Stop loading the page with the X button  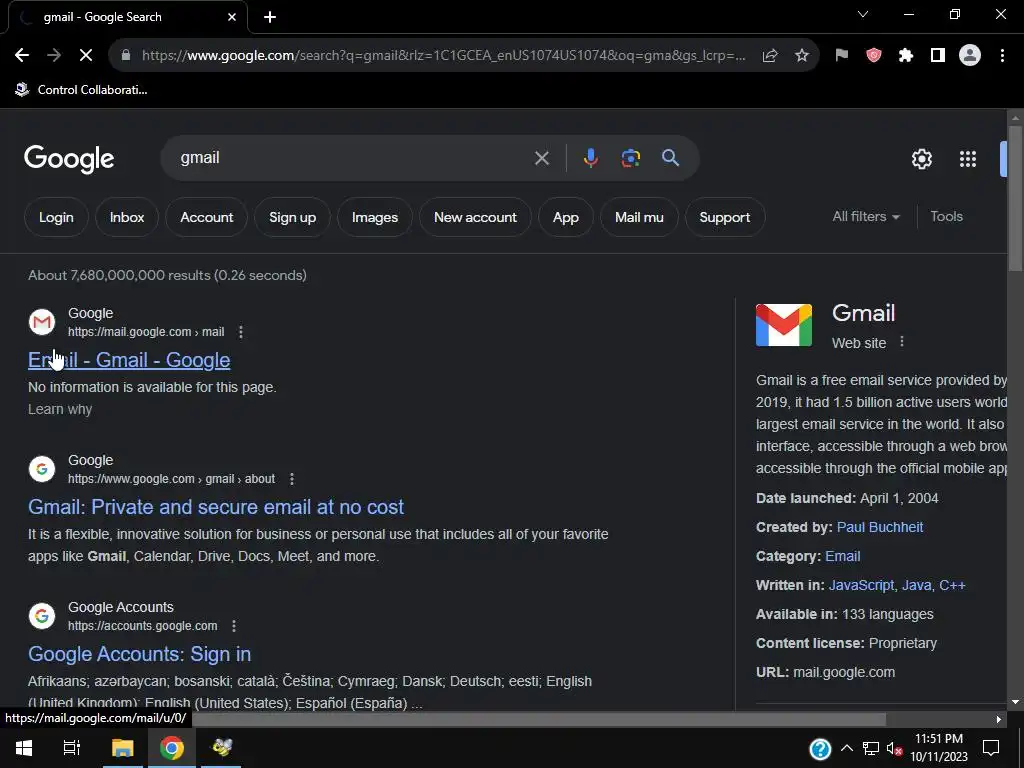click(86, 56)
